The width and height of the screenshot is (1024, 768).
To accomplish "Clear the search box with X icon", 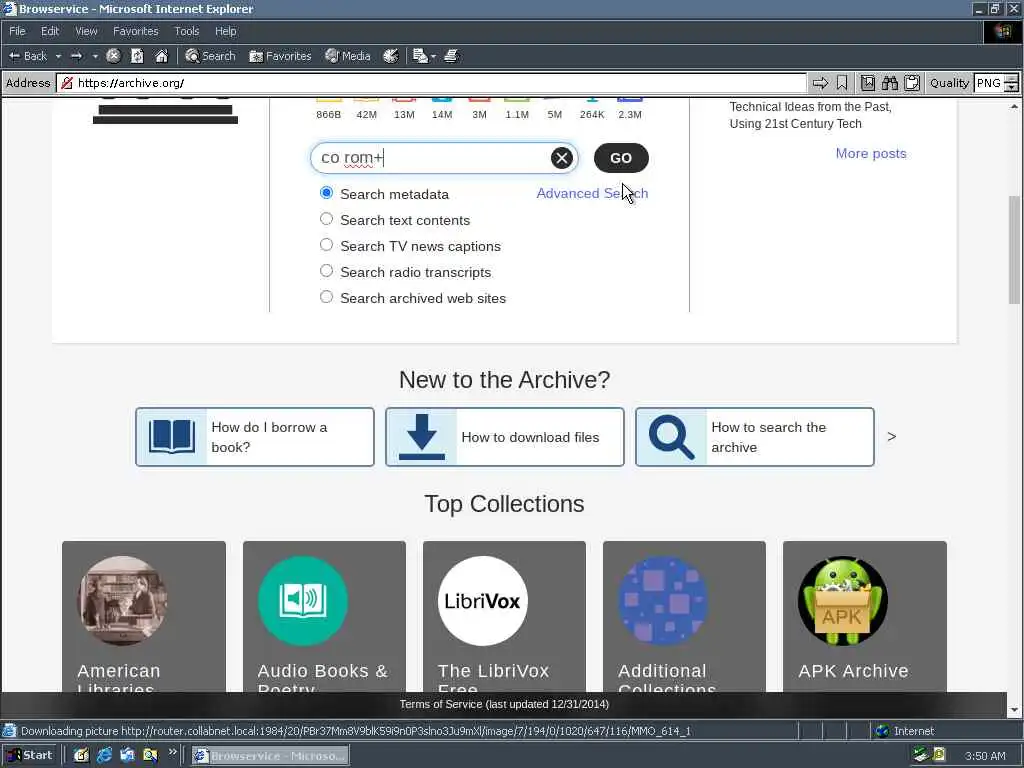I will (x=562, y=158).
